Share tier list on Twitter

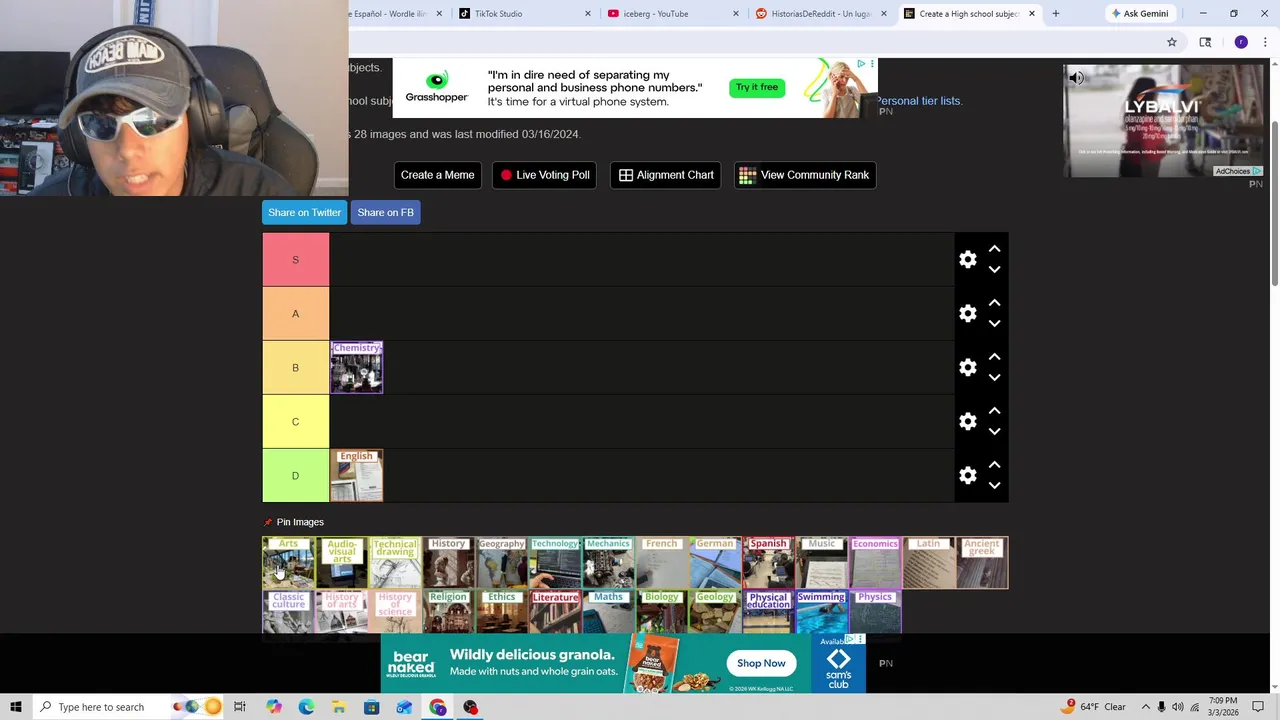point(304,212)
